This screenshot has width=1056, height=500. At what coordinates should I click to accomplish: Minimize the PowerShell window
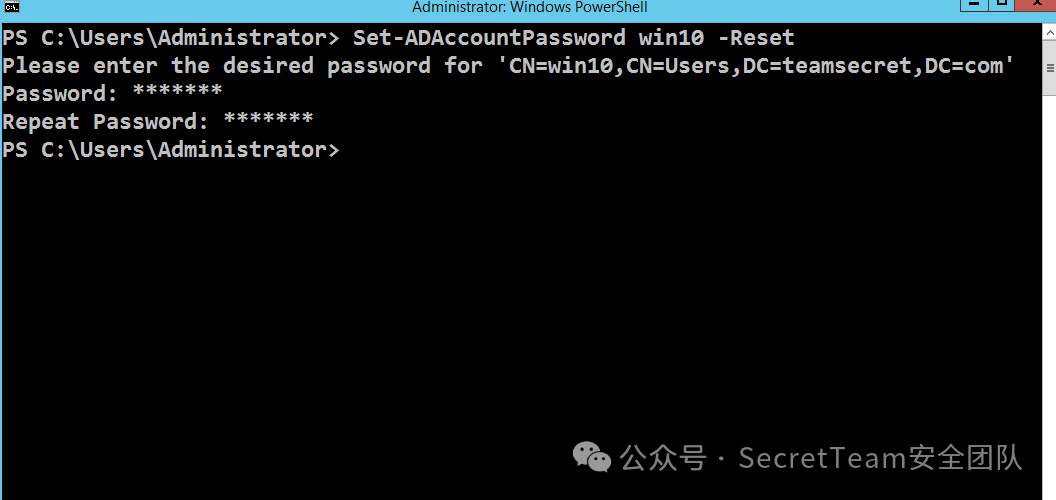[x=972, y=6]
